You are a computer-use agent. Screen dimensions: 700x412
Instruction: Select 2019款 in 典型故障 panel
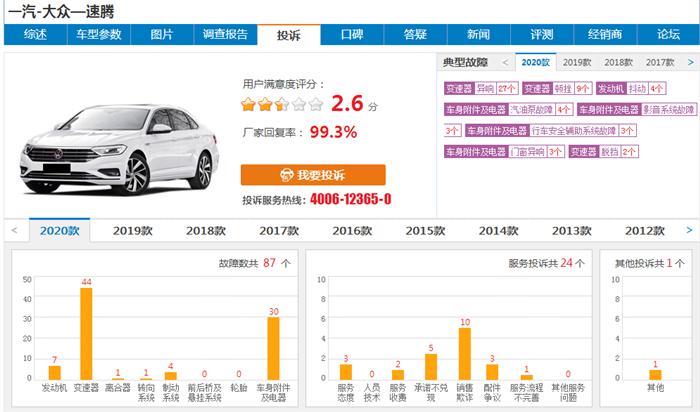pyautogui.click(x=577, y=62)
